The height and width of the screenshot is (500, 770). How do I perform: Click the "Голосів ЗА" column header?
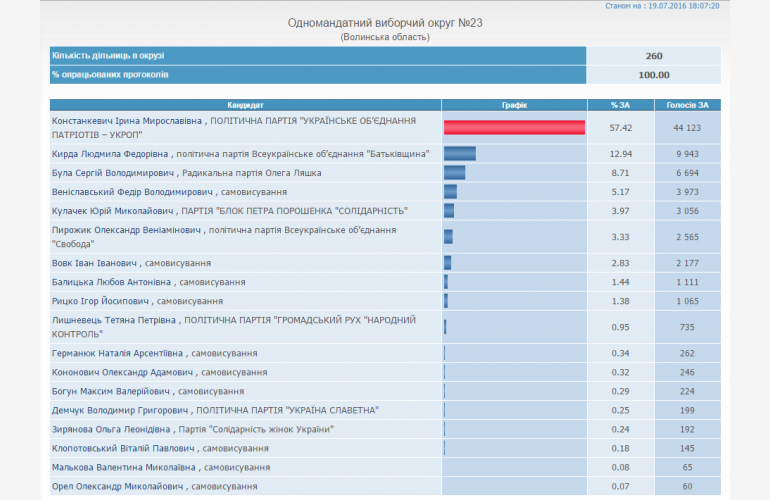pyautogui.click(x=687, y=105)
